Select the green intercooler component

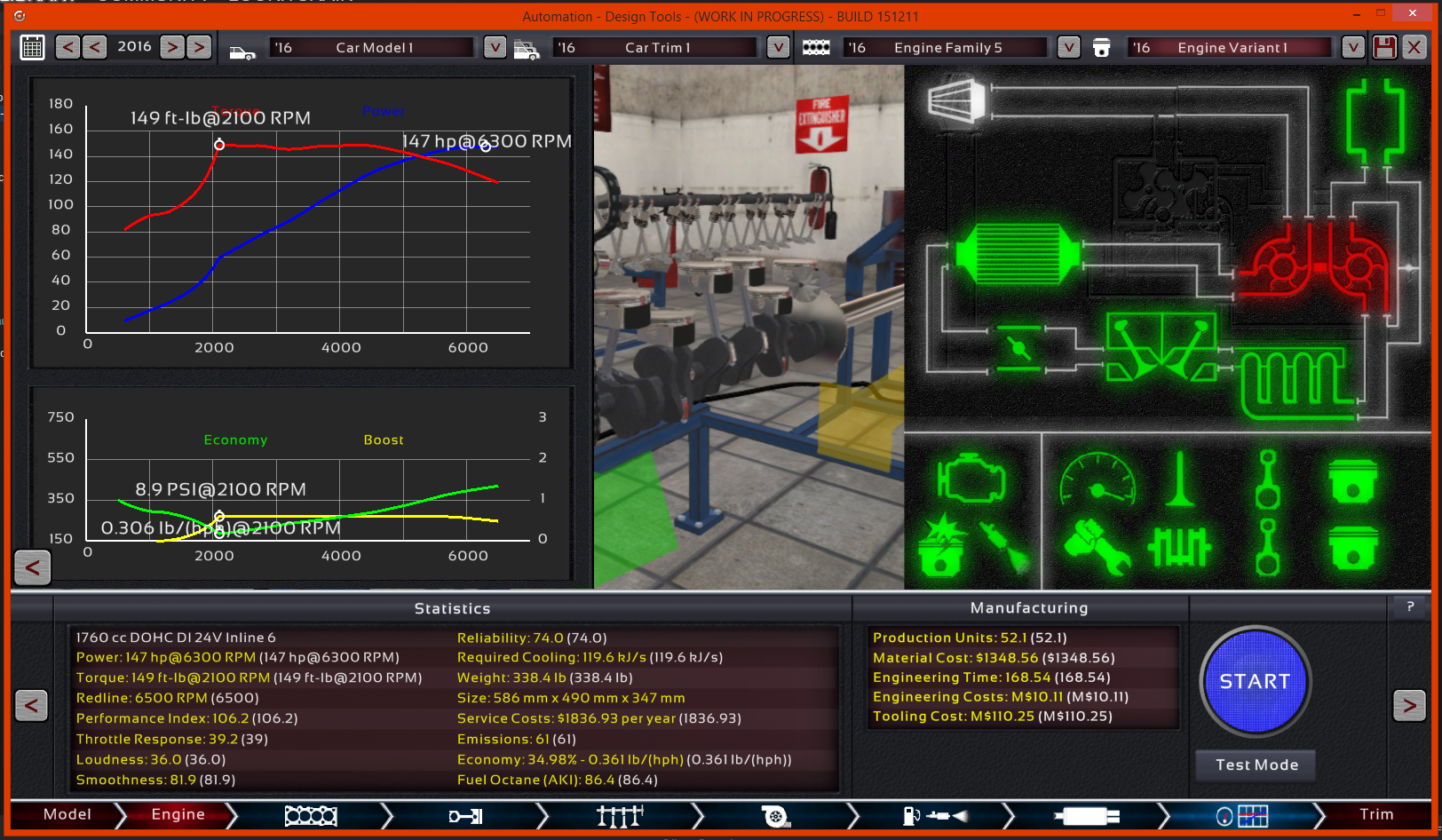click(x=1018, y=255)
